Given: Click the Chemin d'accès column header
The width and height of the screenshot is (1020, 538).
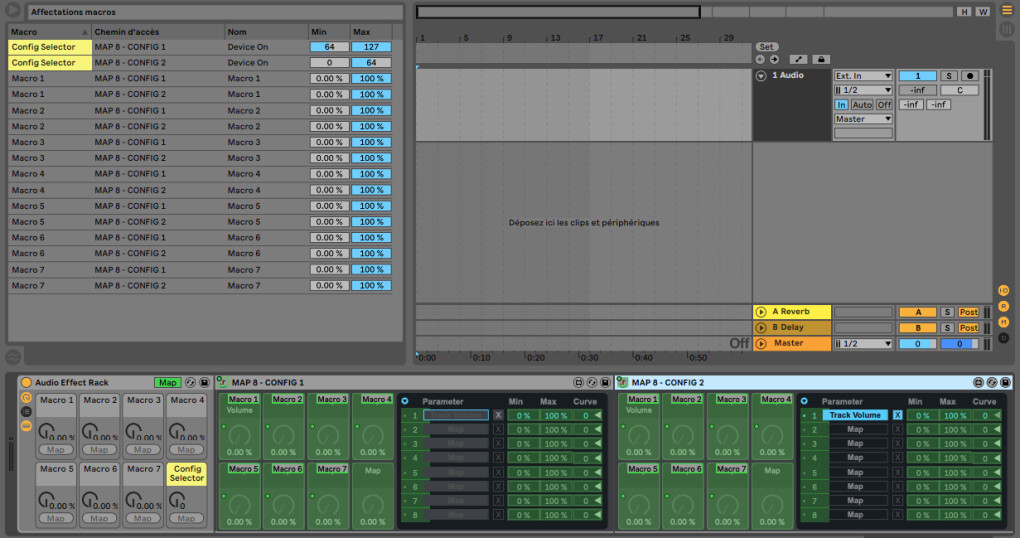Looking at the screenshot, I should coord(158,32).
